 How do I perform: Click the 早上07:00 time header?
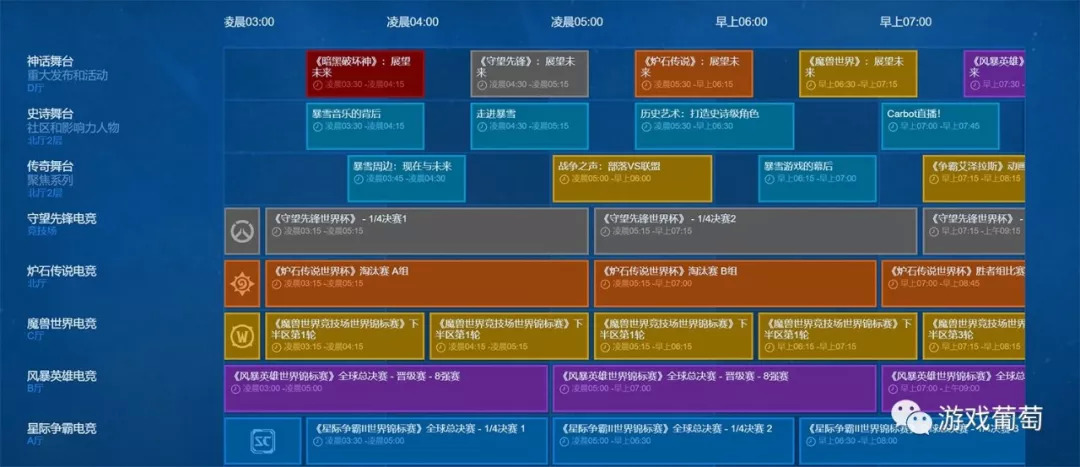click(906, 21)
